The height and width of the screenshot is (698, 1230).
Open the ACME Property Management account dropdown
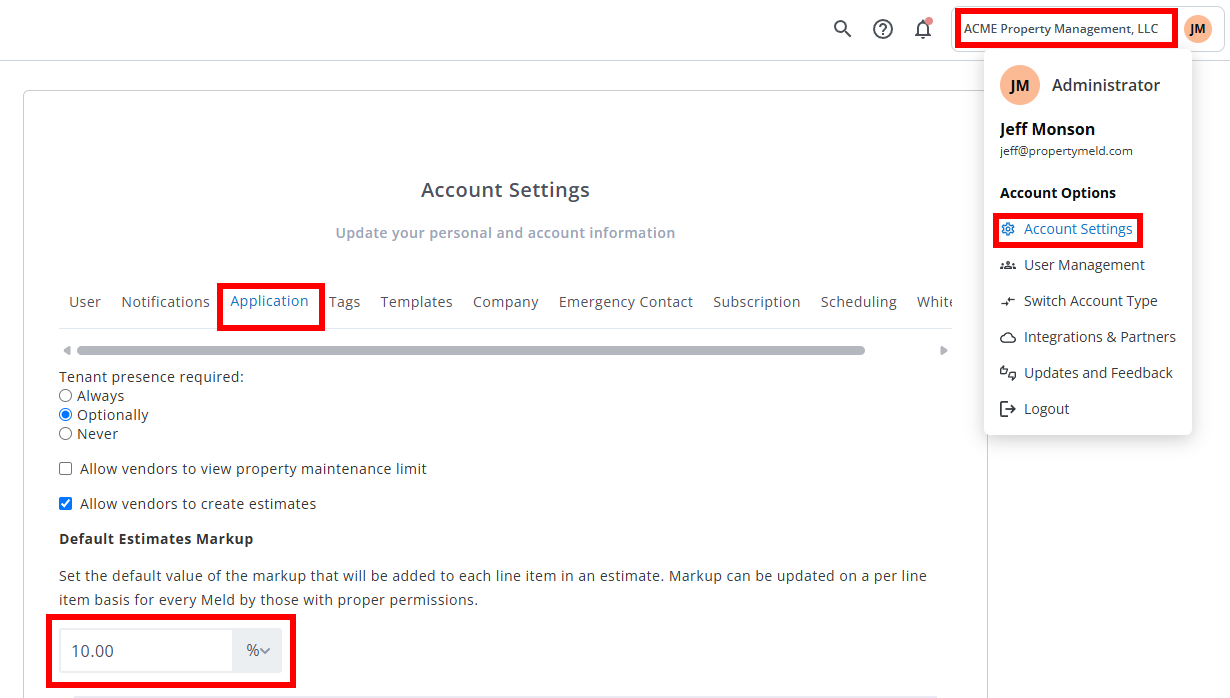[1061, 29]
